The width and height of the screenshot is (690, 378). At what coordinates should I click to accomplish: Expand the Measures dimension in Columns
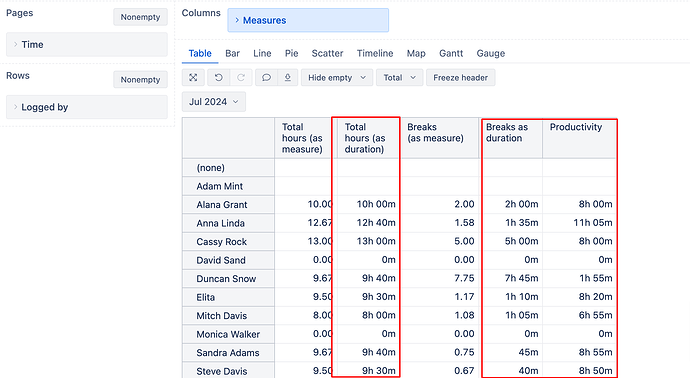pos(308,20)
